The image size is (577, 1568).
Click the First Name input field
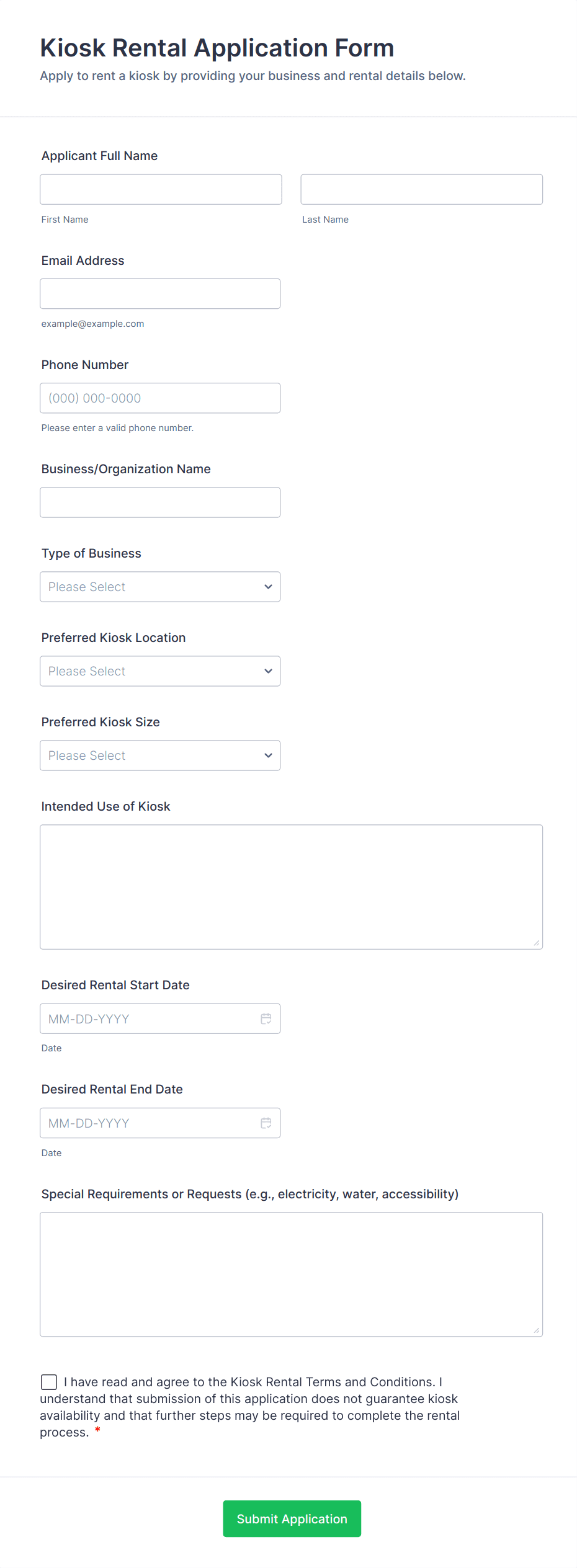point(161,189)
